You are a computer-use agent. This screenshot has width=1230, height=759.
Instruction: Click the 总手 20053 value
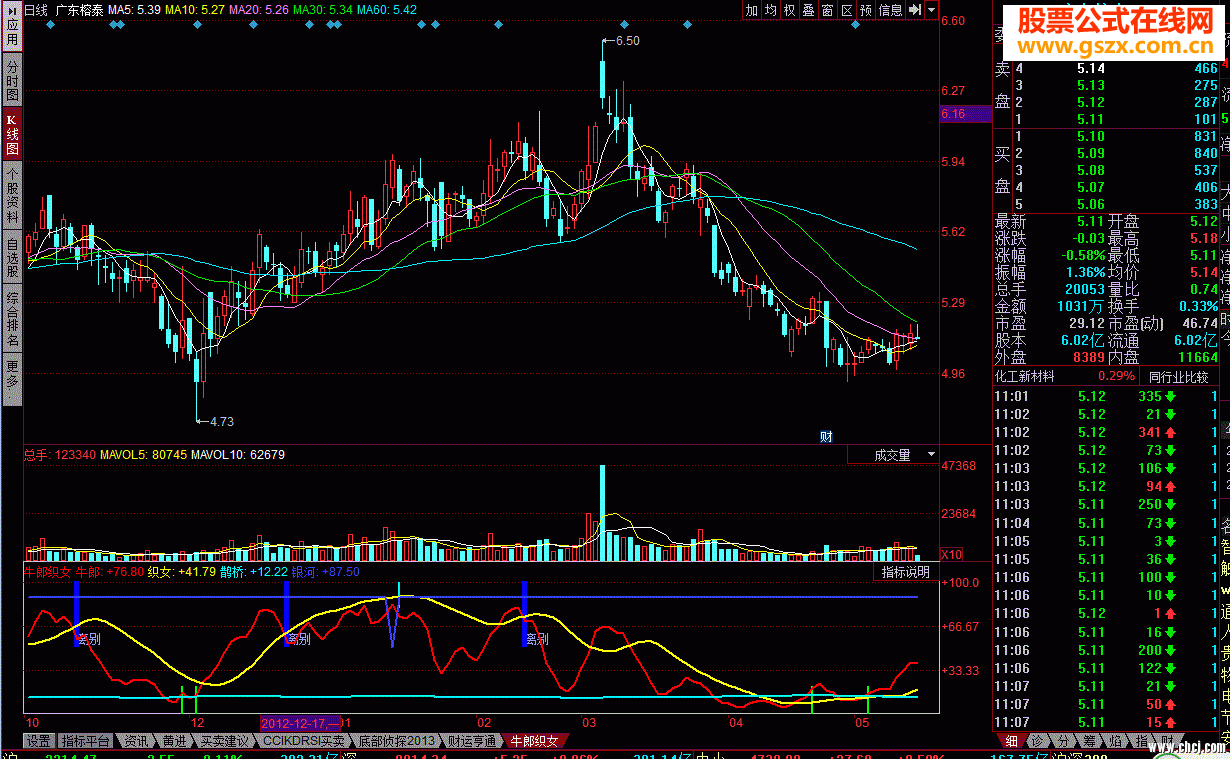pos(1084,289)
